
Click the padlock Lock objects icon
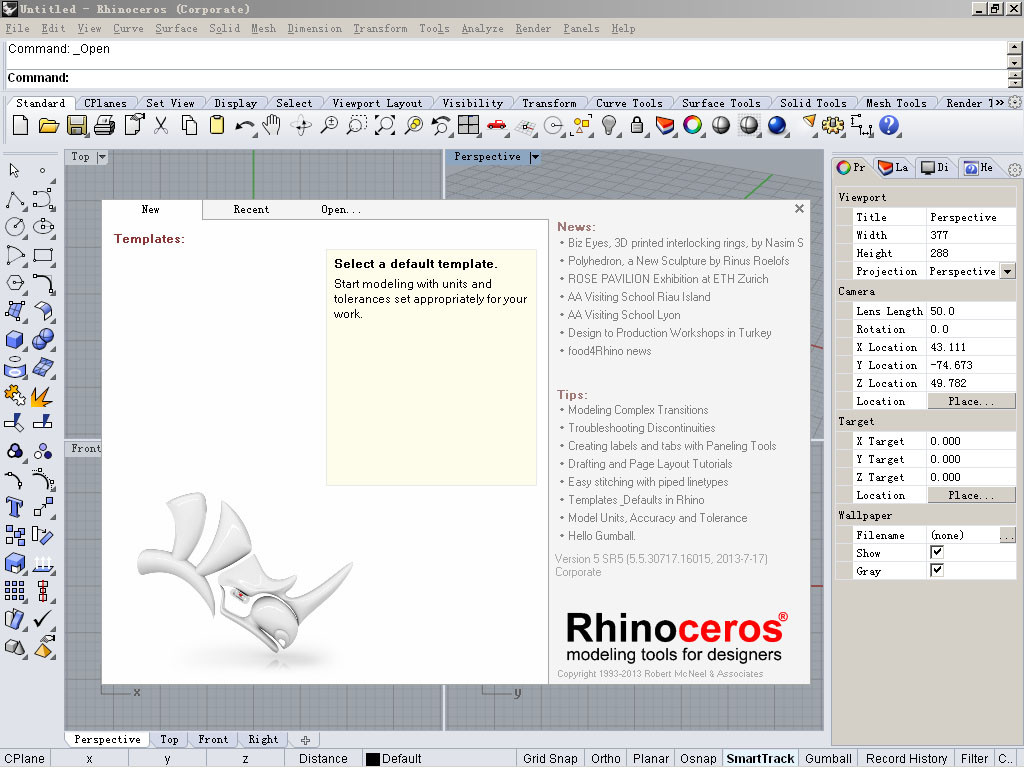click(637, 125)
